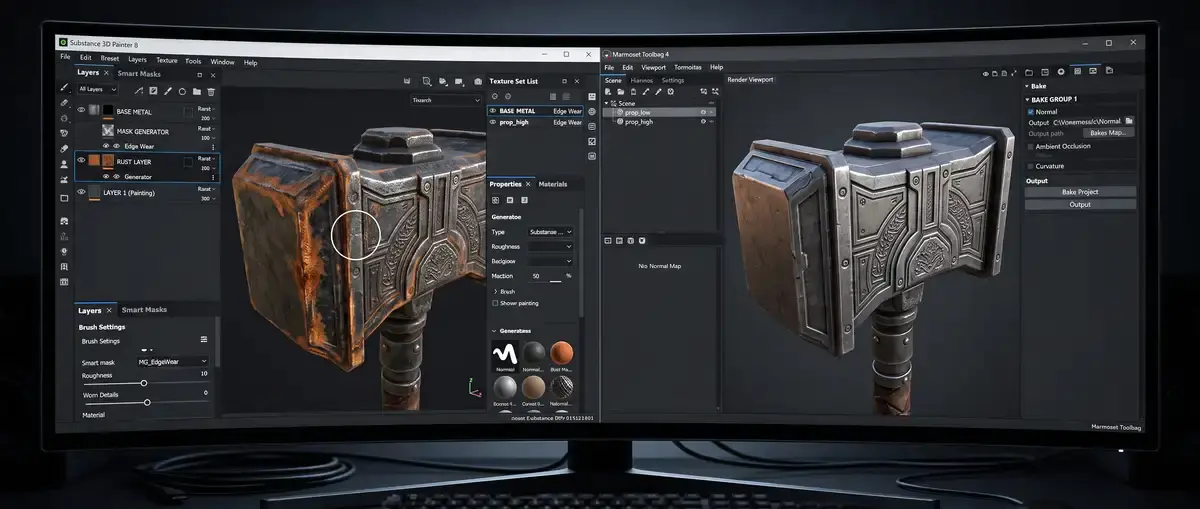Click the hamburger menu icon beside Brush Settings
The height and width of the screenshot is (509, 1200).
point(204,339)
